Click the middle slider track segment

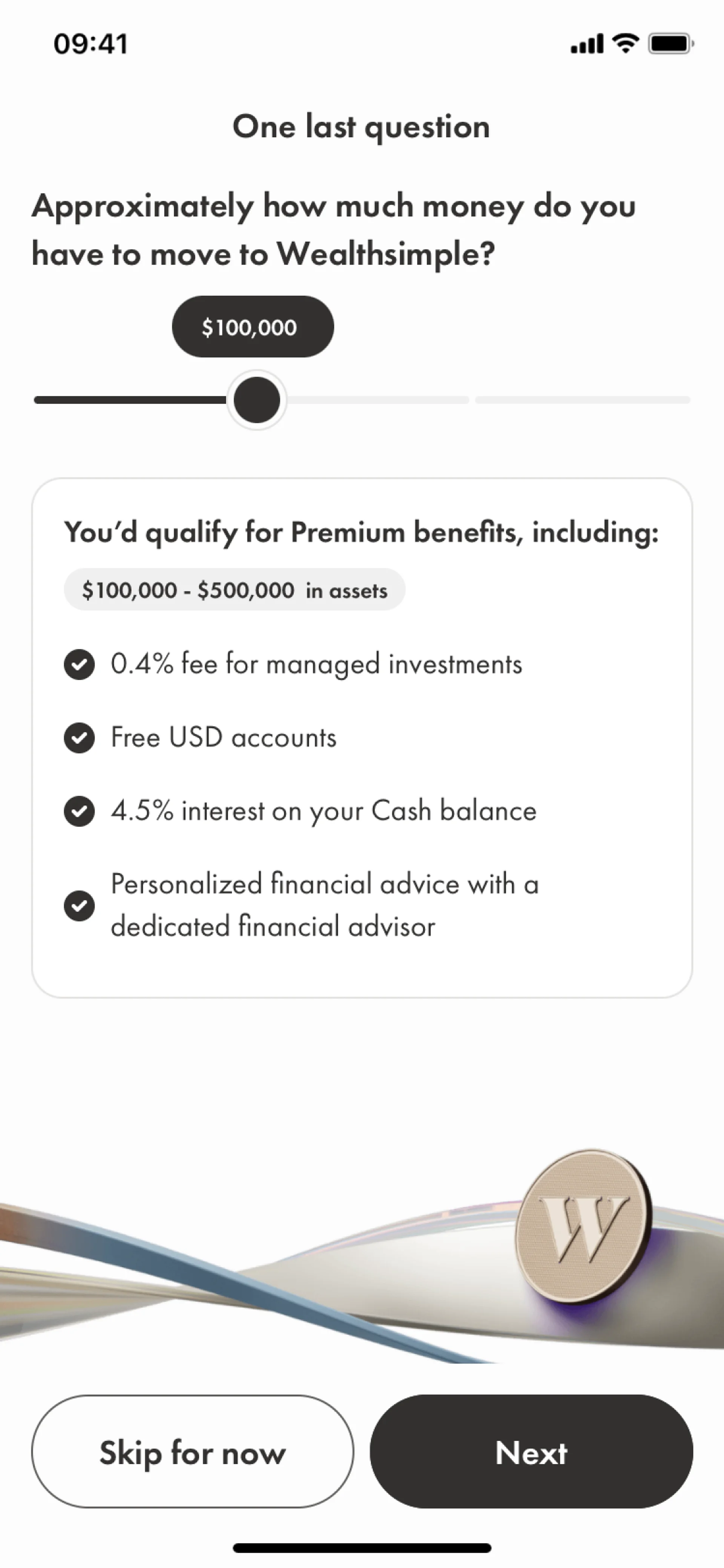[x=377, y=400]
